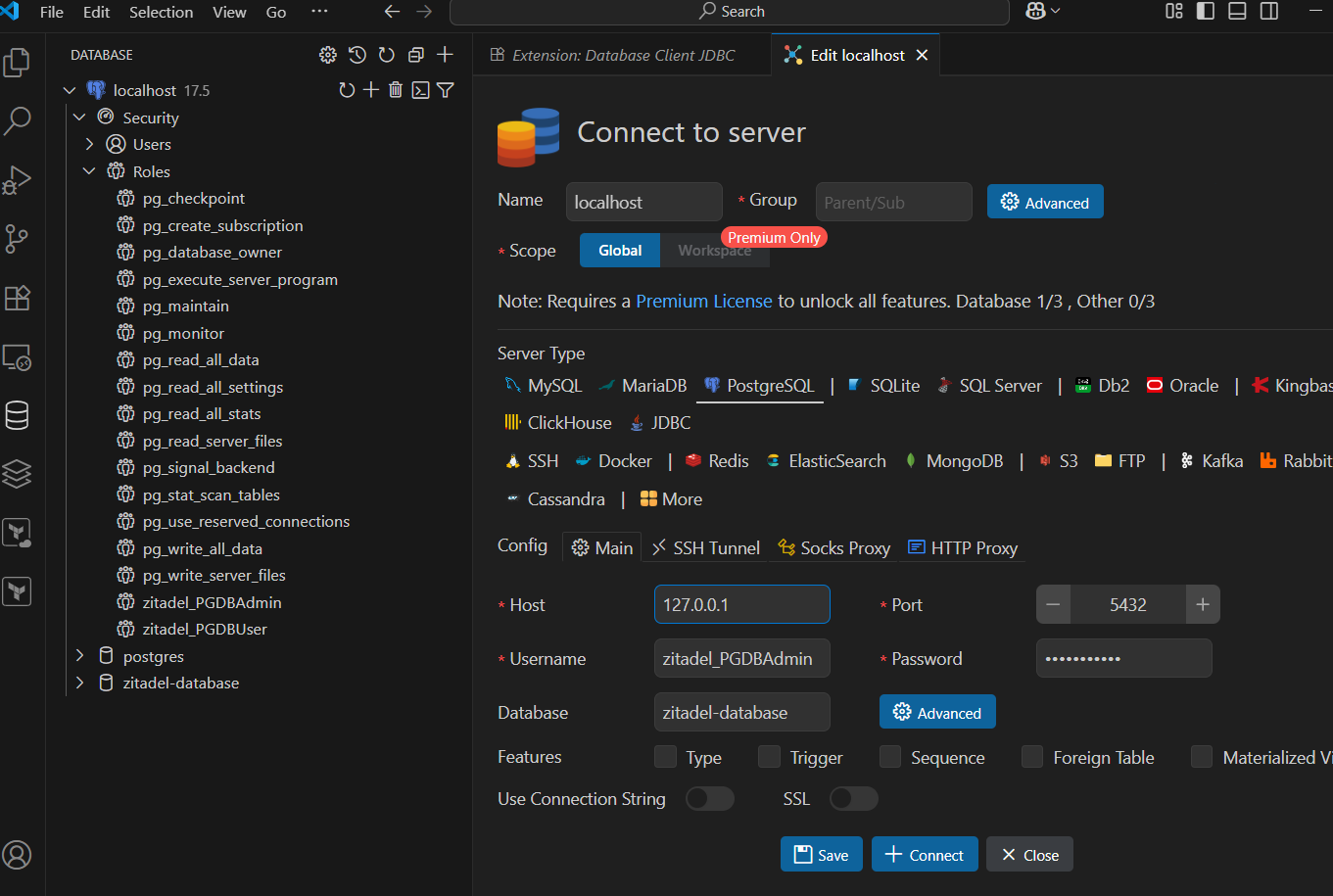Click the Host input field
Image resolution: width=1333 pixels, height=896 pixels.
click(x=741, y=605)
